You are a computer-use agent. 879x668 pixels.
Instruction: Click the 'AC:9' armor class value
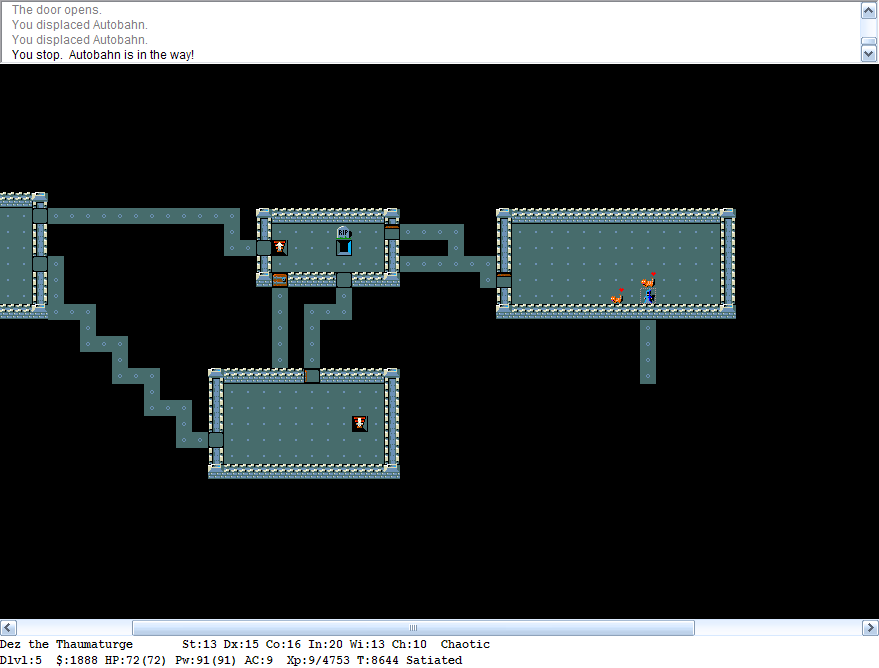[258, 660]
